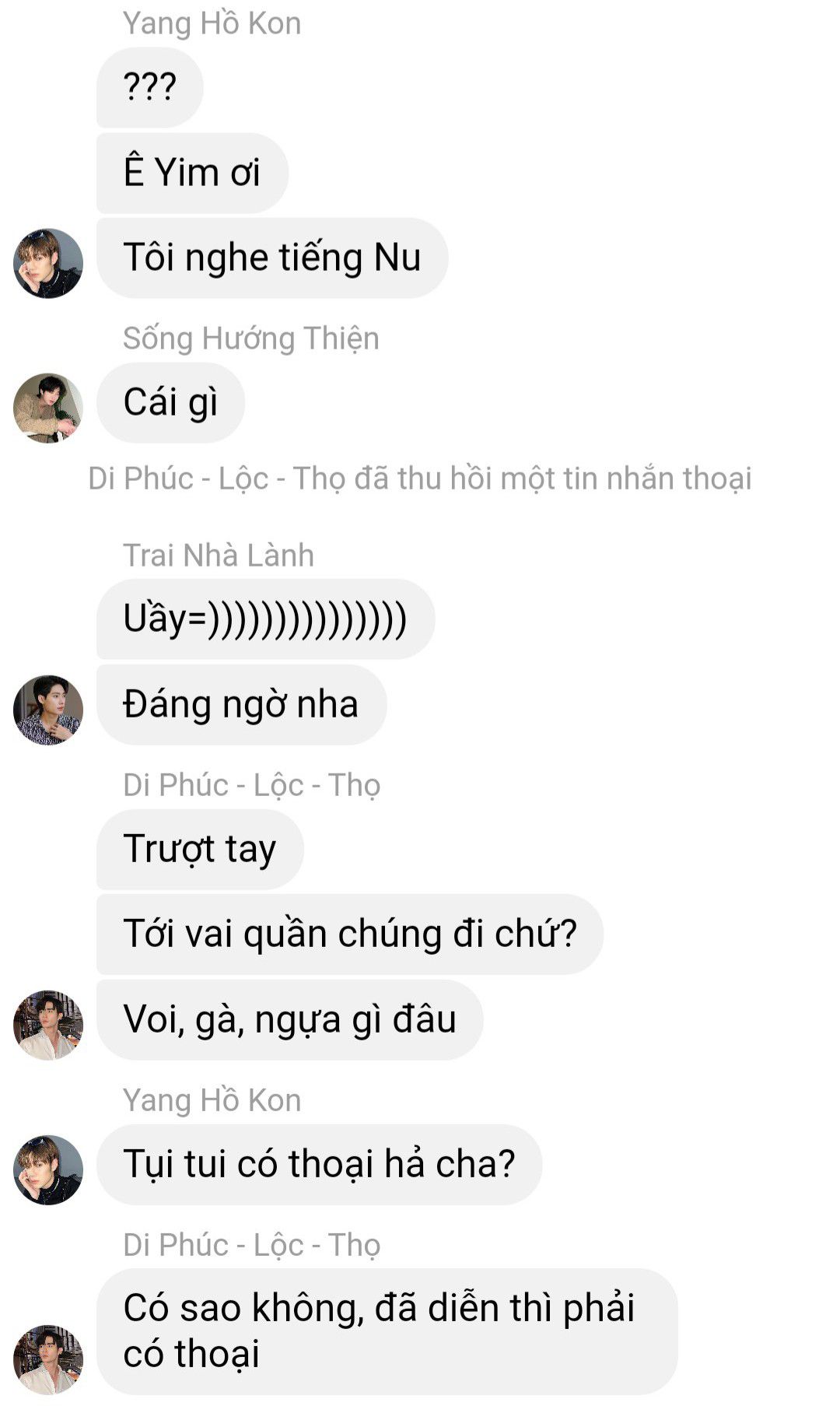Select 'Có sao không, đã diễn' message
840x1406 pixels.
(x=387, y=1331)
